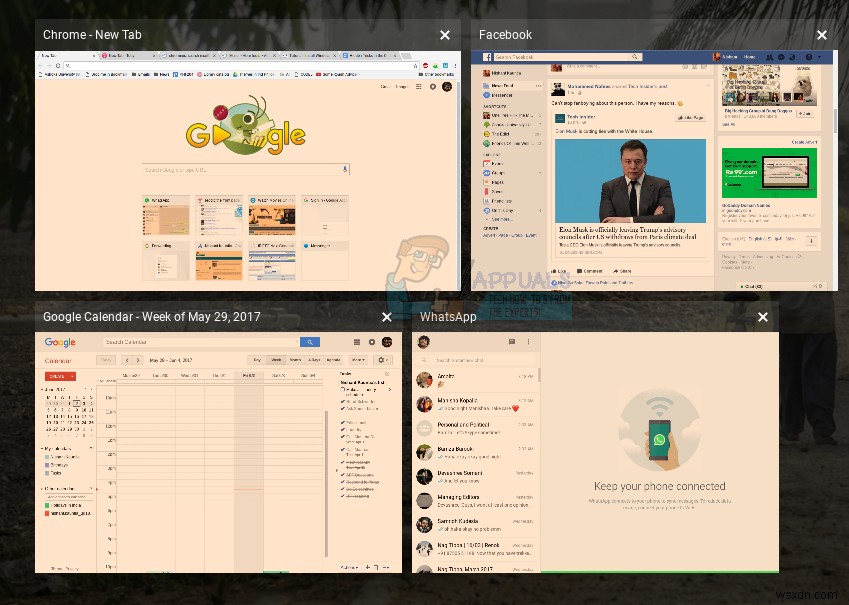Start a new chat via WhatsApp's new-chat icon
This screenshot has height=605, width=849.
click(x=512, y=342)
